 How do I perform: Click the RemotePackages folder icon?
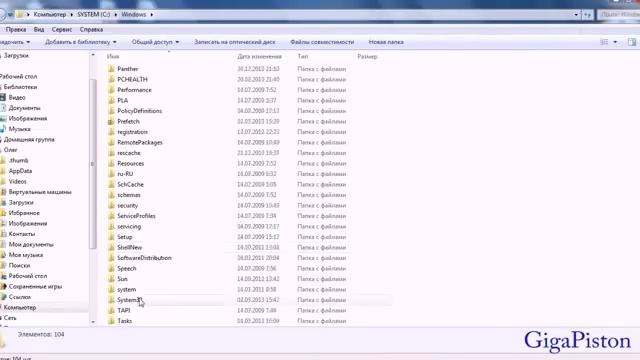pos(111,142)
